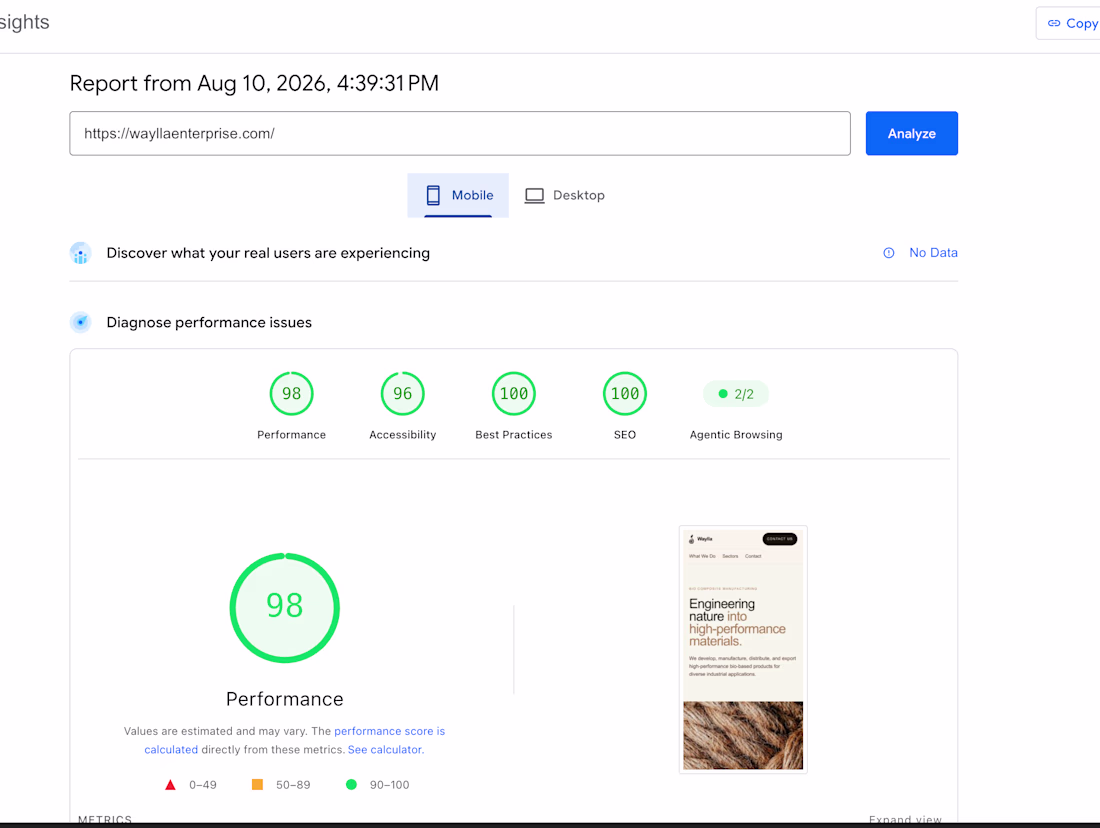
Task: Click the Copy link button
Action: click(x=1069, y=23)
